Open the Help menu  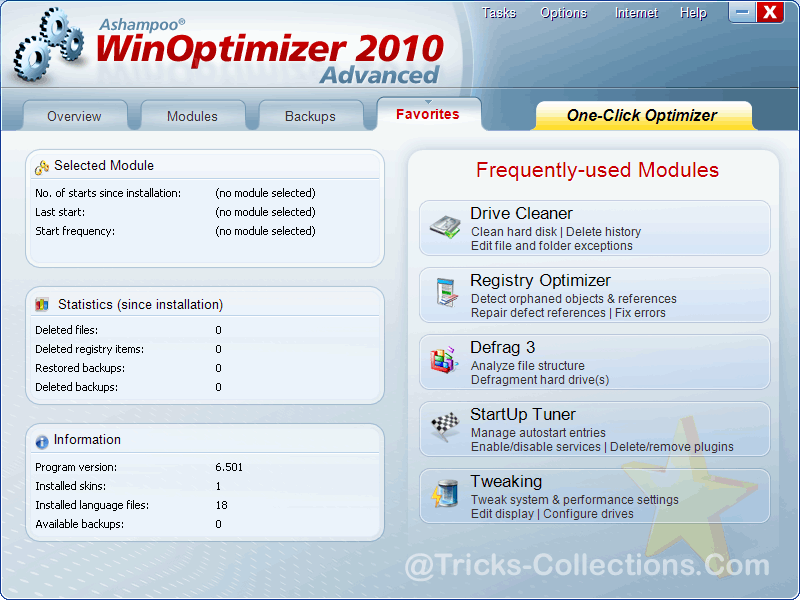[x=693, y=13]
